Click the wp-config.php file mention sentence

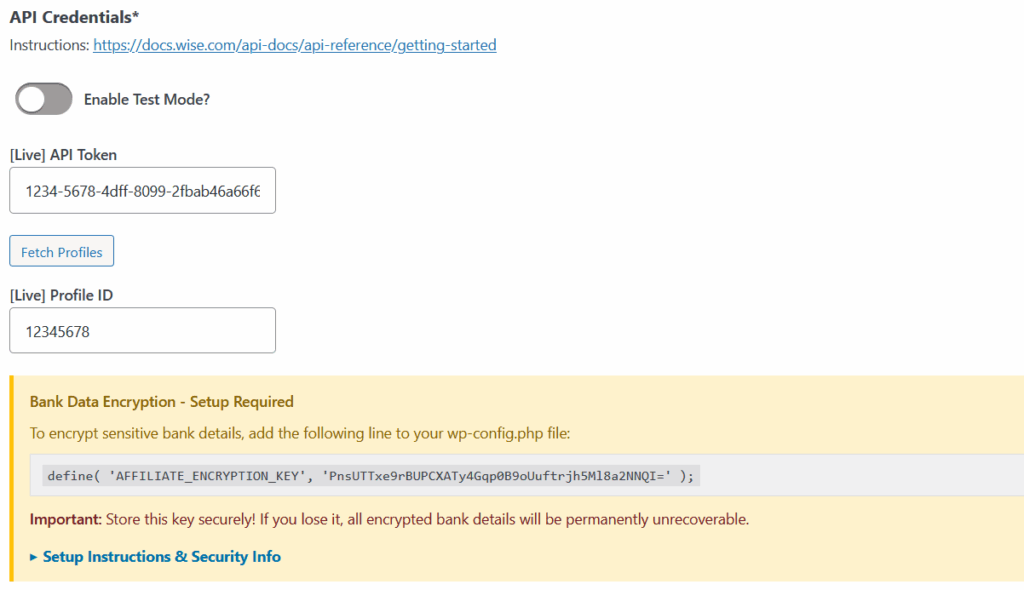coord(300,433)
